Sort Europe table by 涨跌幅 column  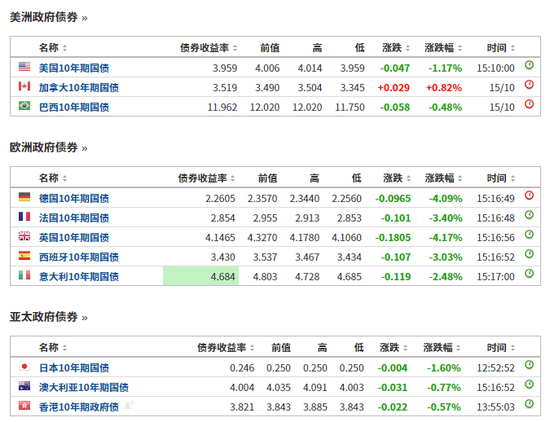443,178
